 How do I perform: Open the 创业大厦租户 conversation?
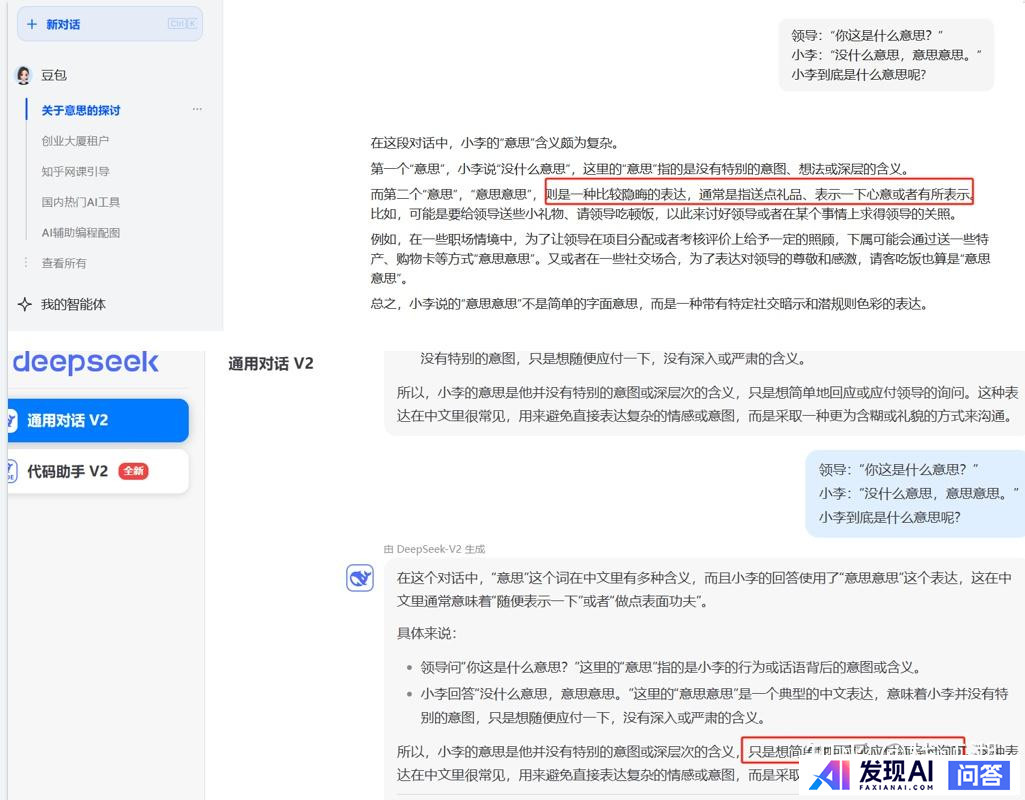(x=75, y=141)
